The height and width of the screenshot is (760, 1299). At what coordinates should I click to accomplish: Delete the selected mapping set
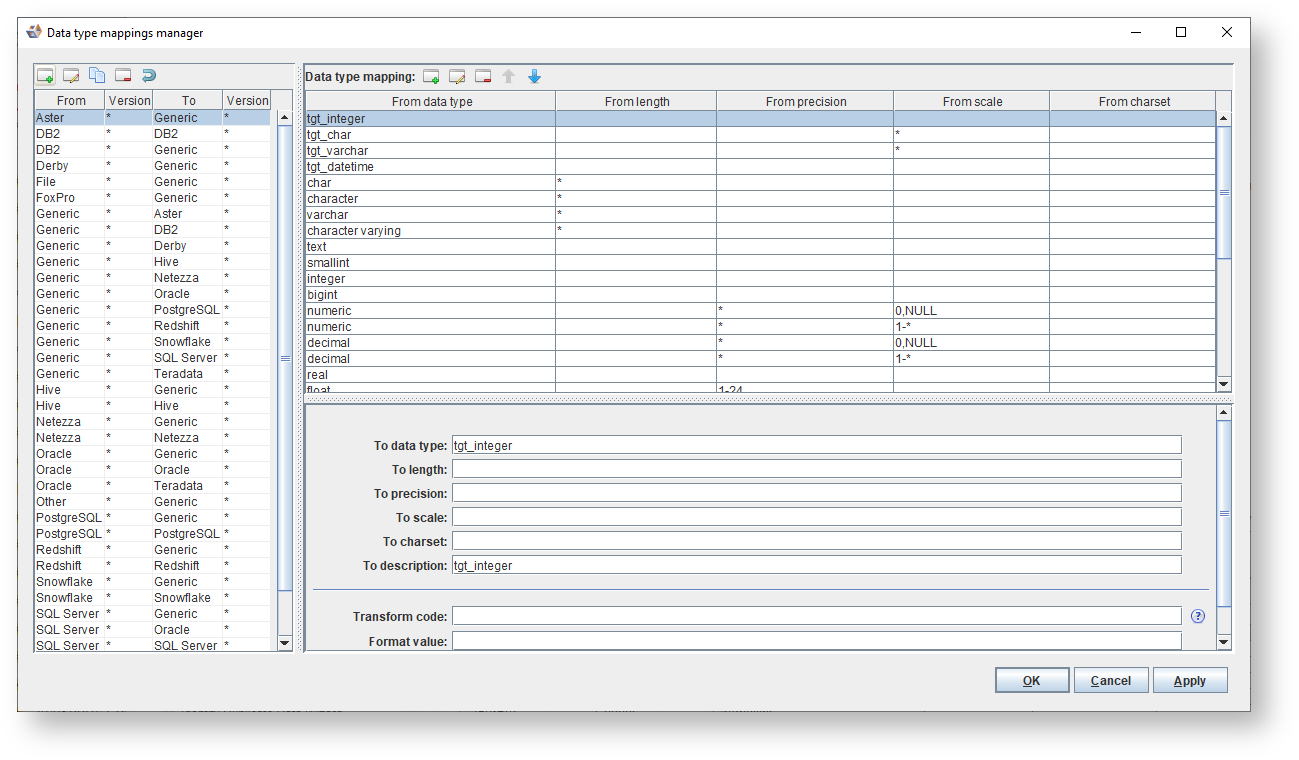(x=123, y=75)
